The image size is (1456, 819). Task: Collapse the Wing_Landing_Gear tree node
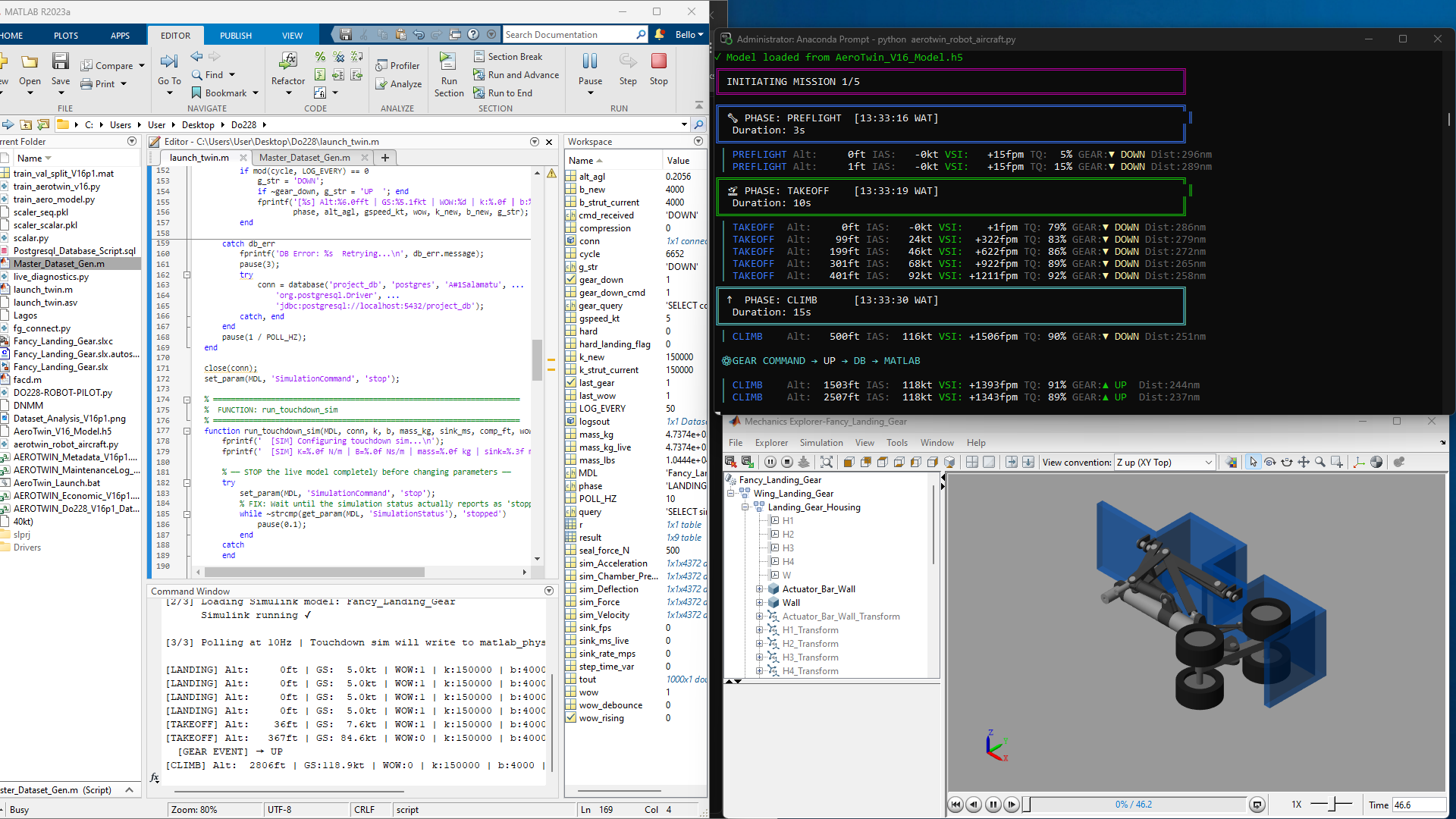point(732,494)
